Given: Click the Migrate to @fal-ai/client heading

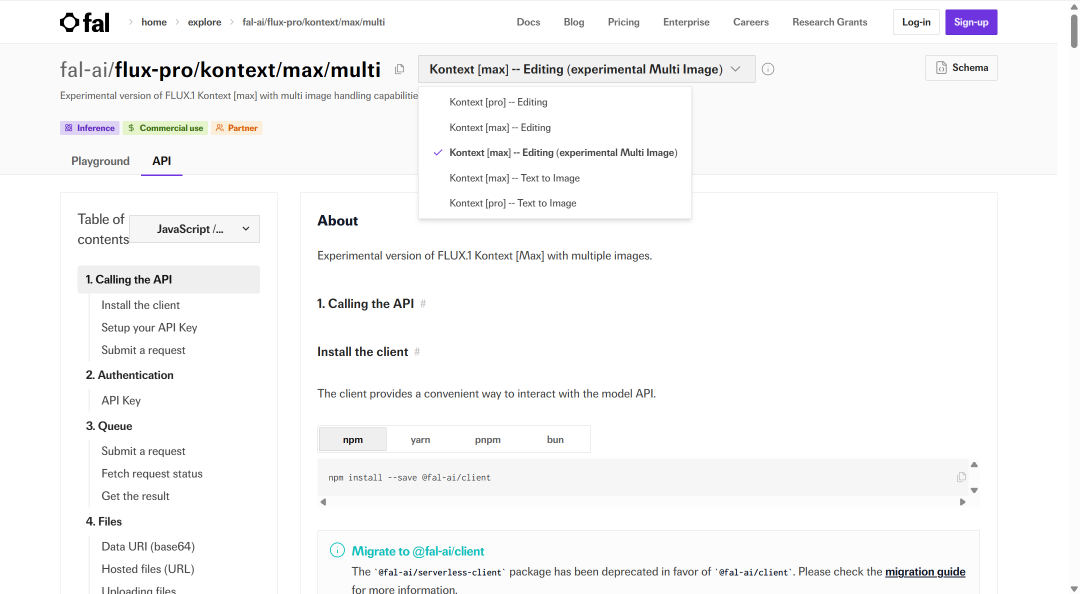Looking at the screenshot, I should pos(417,551).
